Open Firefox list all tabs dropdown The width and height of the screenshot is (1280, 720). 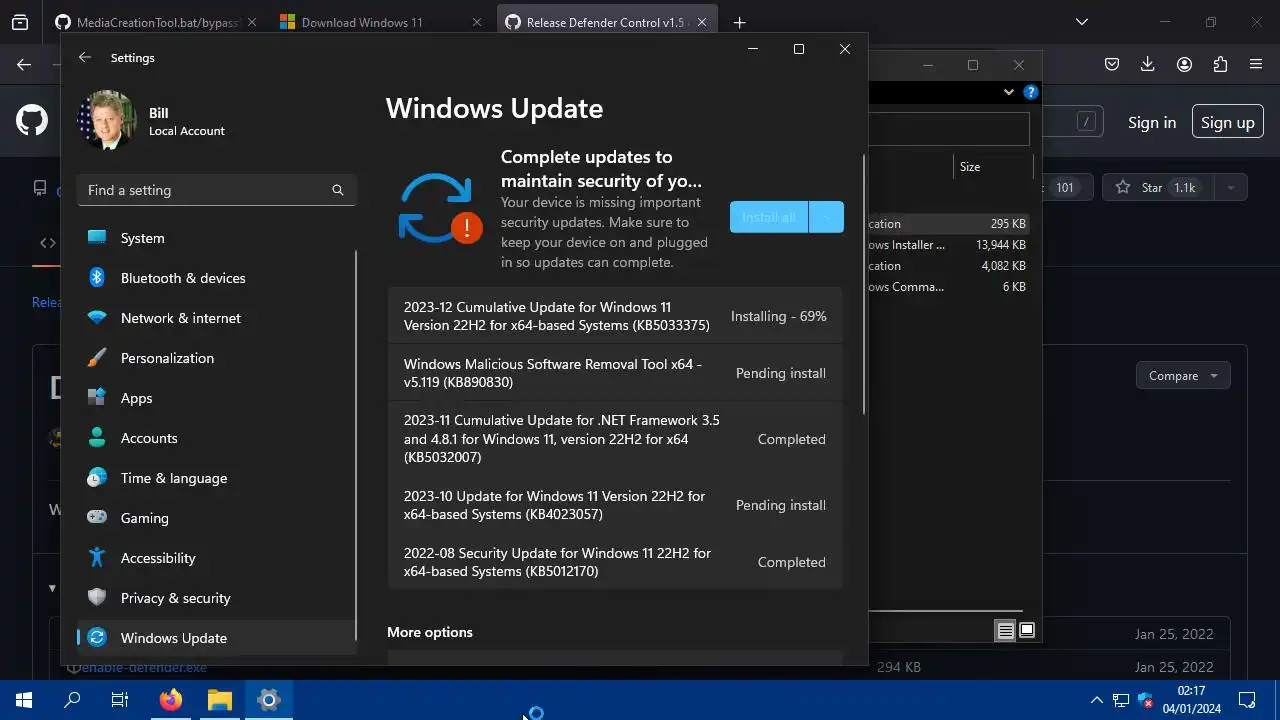click(1081, 22)
